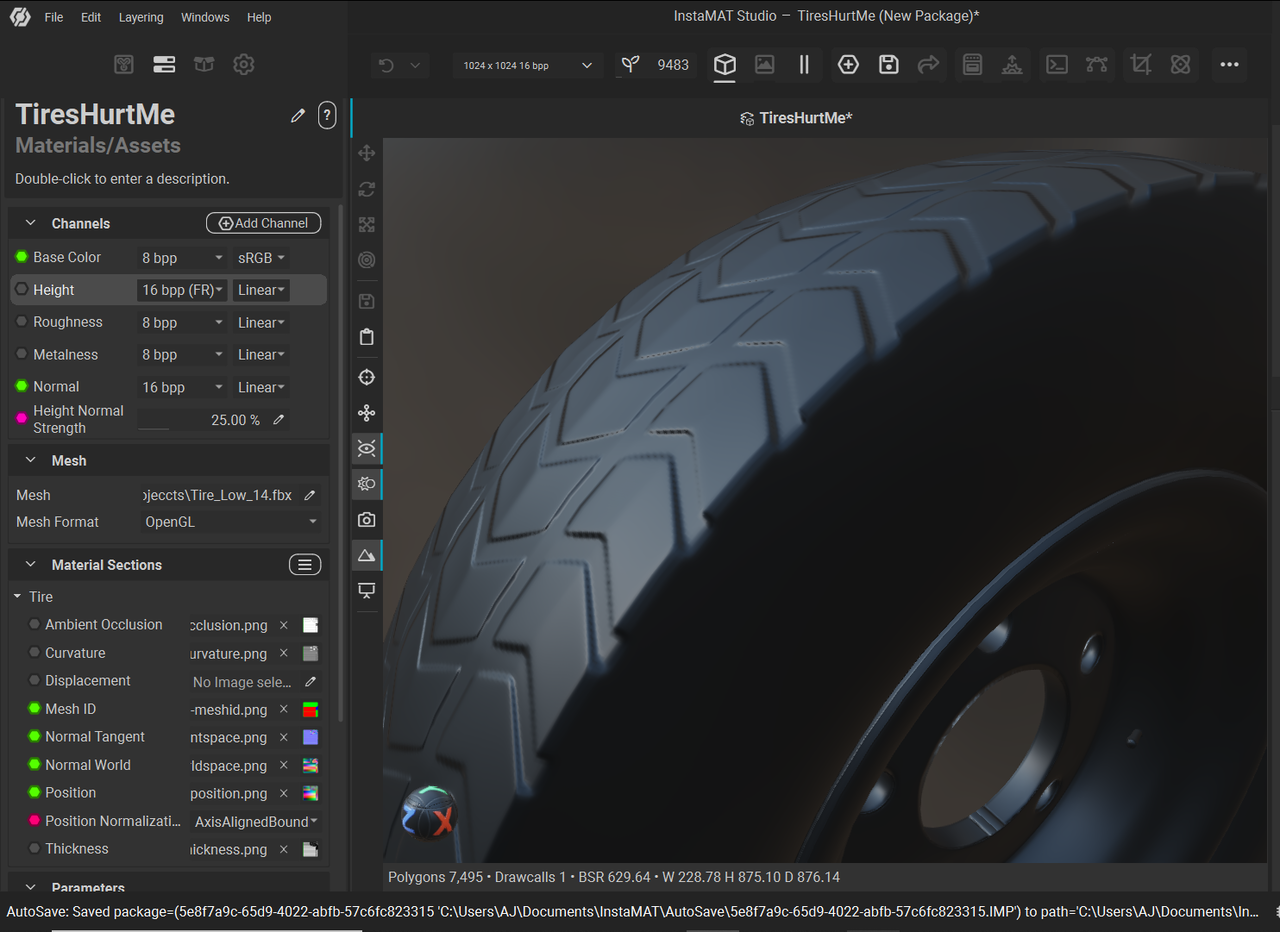Open the Layering menu
This screenshot has height=932, width=1280.
[141, 17]
